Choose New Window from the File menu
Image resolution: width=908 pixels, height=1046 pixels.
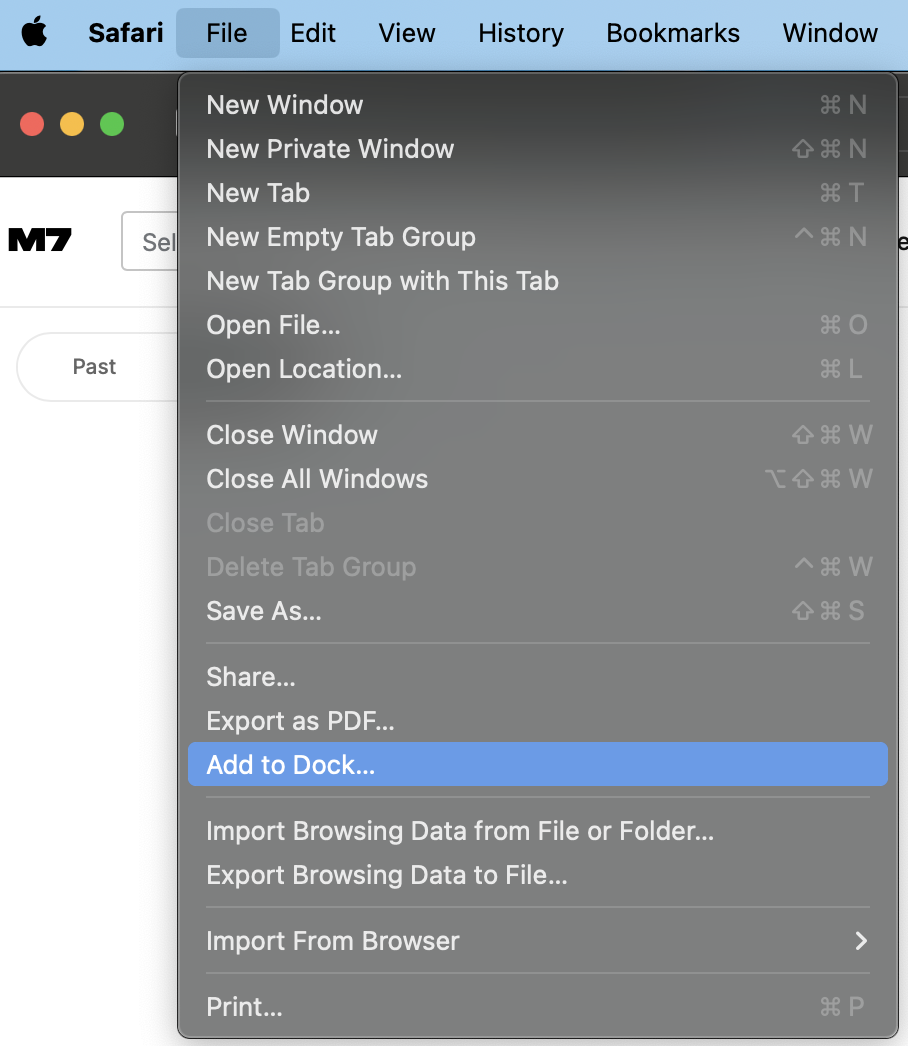click(x=285, y=105)
